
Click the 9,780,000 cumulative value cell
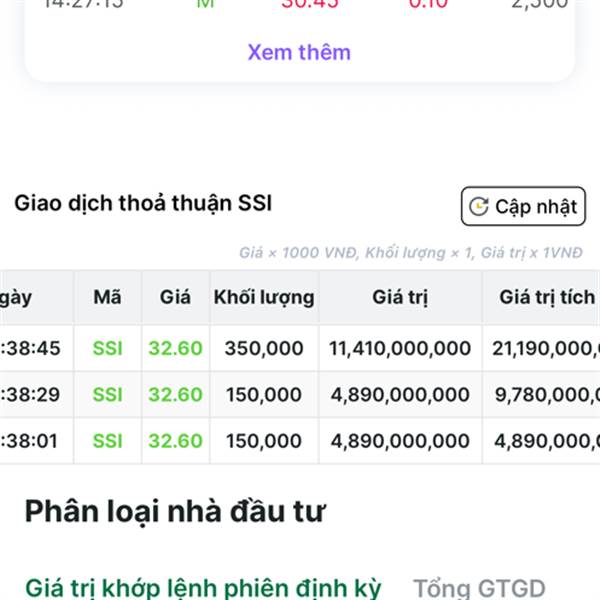545,395
